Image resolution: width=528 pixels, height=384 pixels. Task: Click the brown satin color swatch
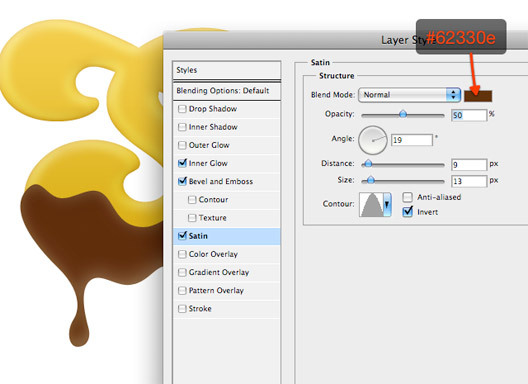[478, 96]
